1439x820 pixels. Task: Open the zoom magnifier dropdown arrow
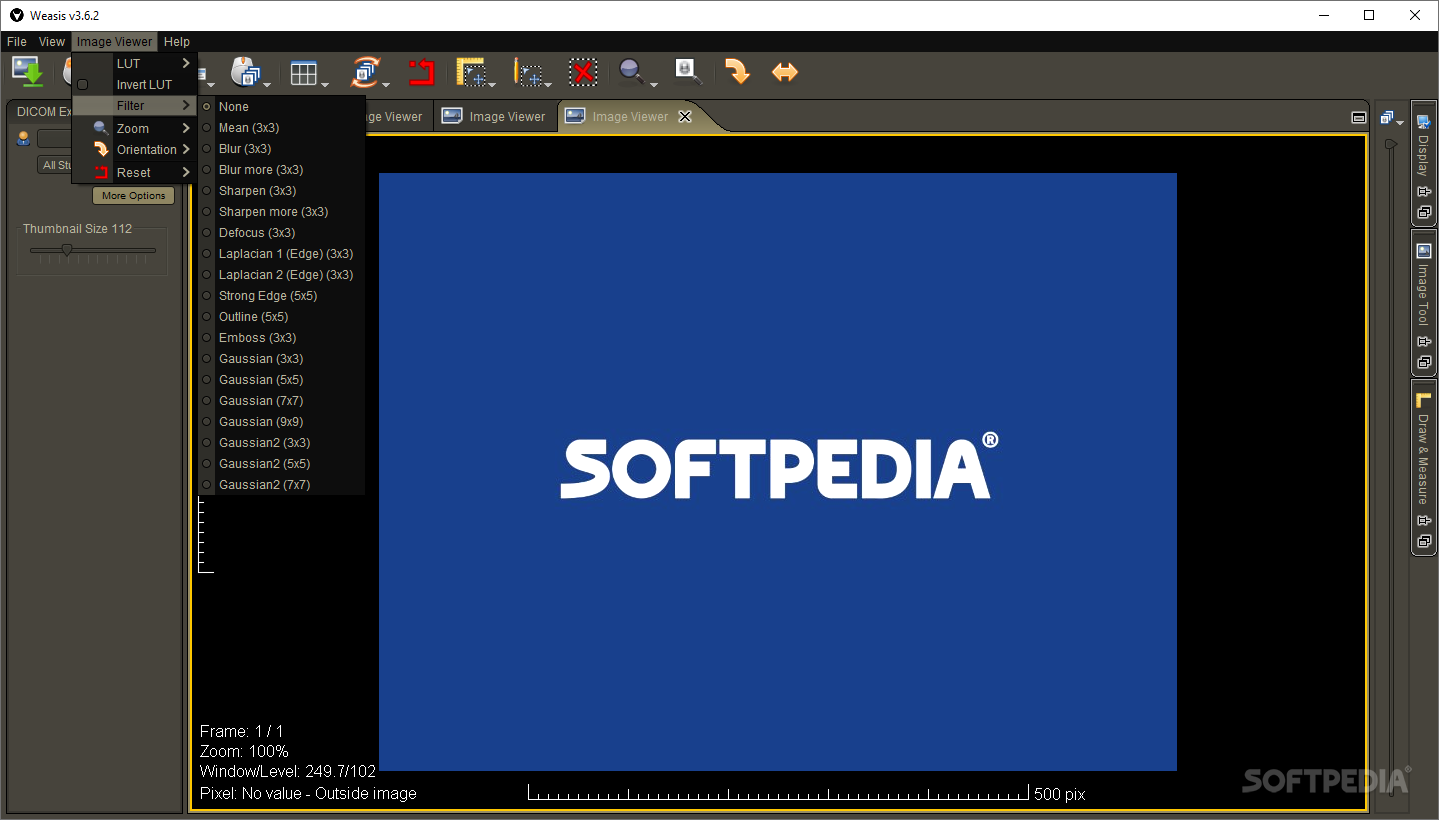(653, 84)
